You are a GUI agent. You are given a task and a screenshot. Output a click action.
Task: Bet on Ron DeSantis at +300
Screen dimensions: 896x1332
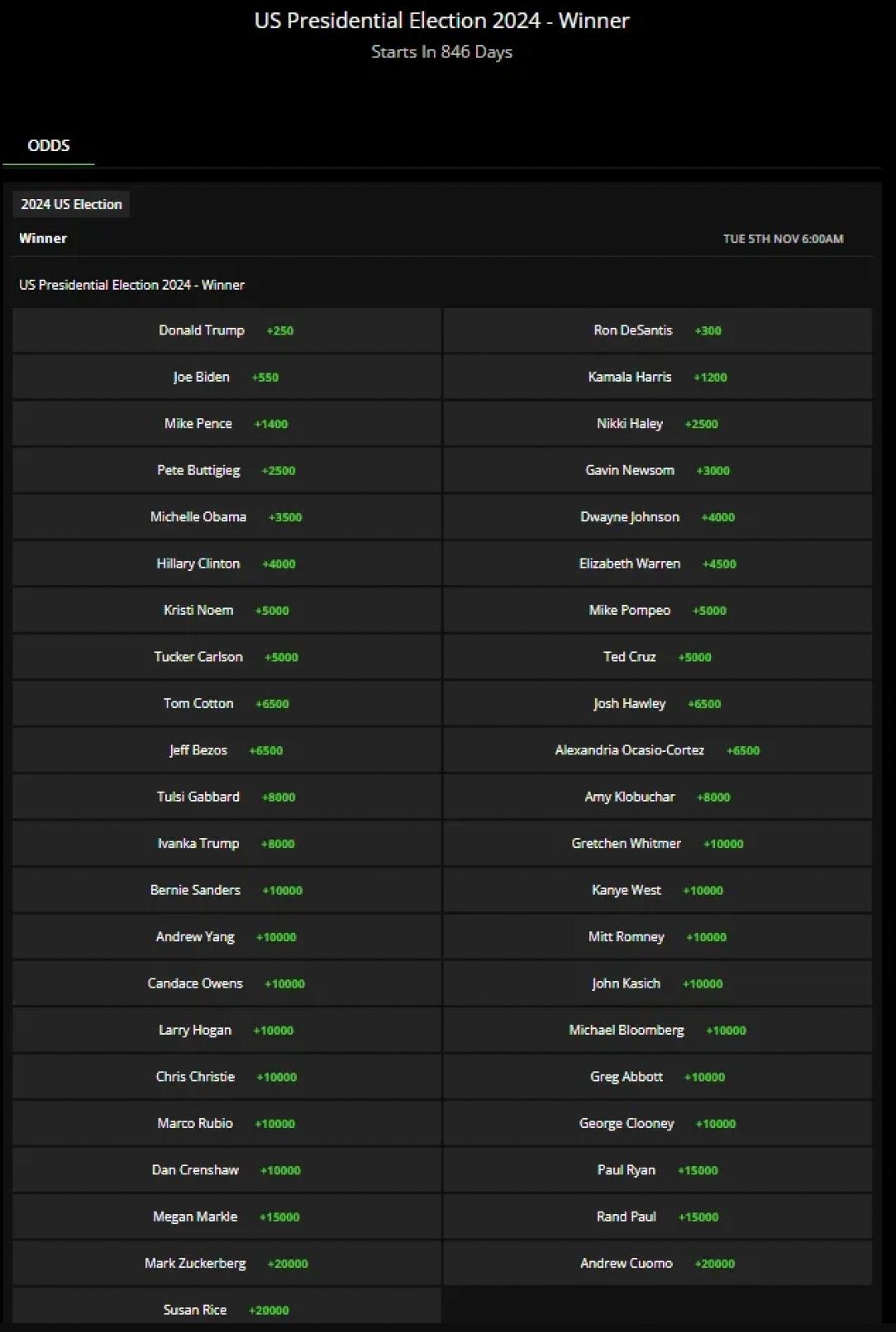[x=657, y=330]
